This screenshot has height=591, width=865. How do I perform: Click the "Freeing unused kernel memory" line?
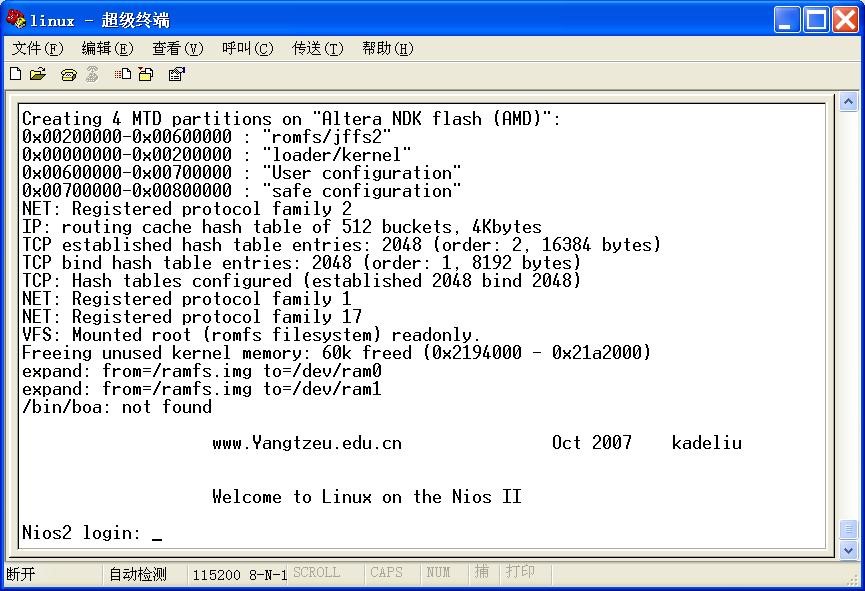coord(337,353)
